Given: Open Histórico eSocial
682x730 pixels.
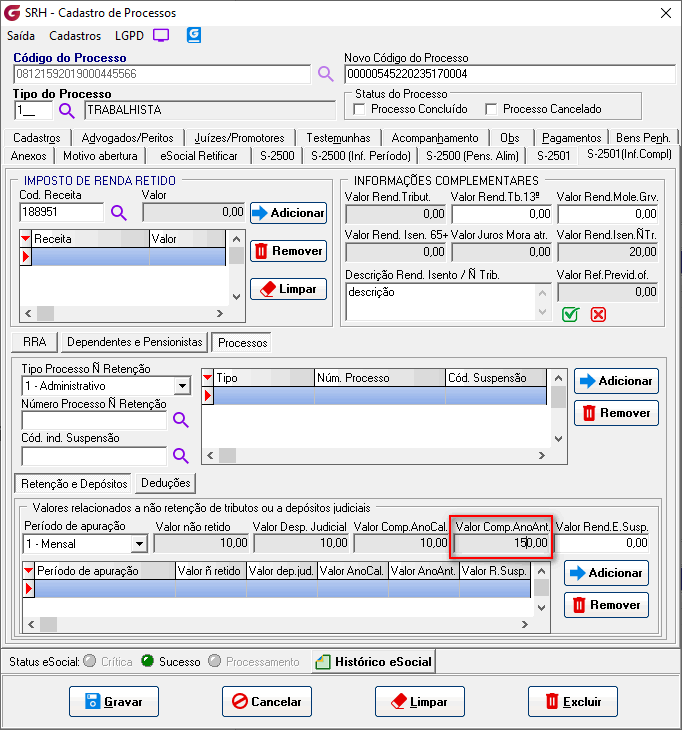Looking at the screenshot, I should coord(373,661).
